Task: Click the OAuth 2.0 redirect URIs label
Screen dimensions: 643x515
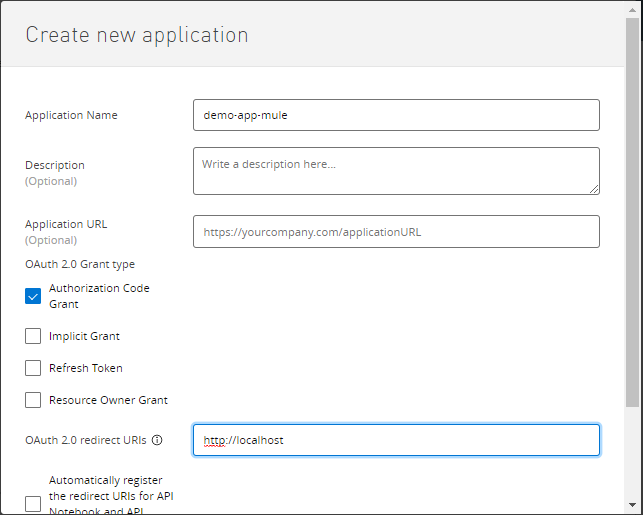Action: (x=86, y=440)
